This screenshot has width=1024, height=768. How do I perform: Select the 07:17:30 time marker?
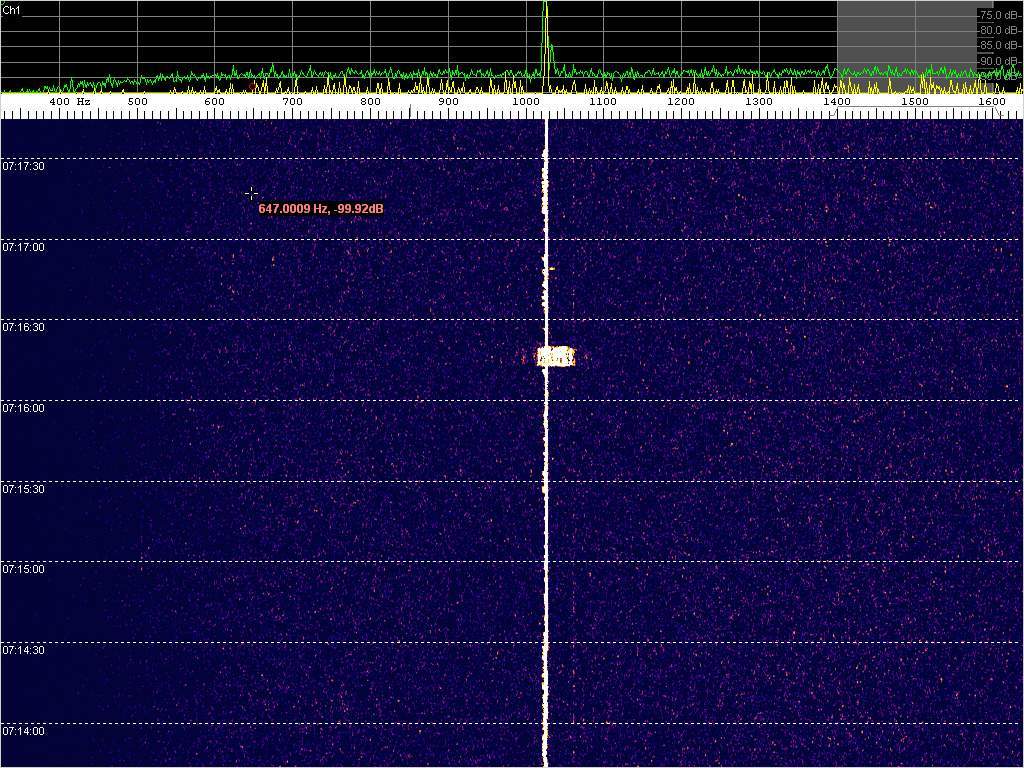click(23, 167)
